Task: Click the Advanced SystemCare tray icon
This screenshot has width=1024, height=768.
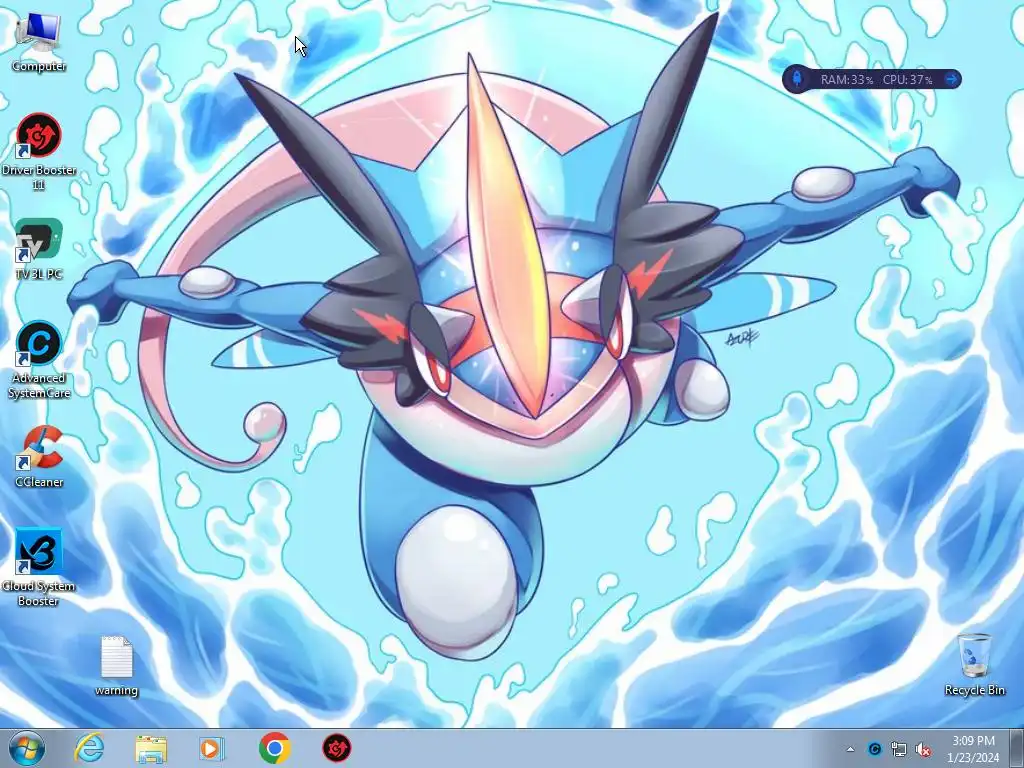Action: click(874, 749)
